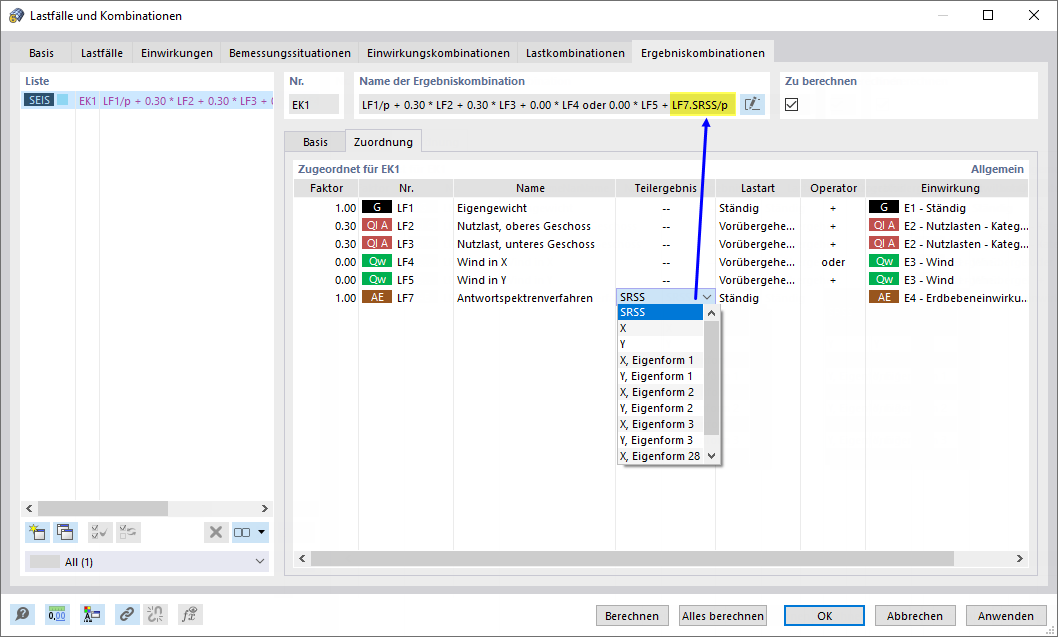1058x637 pixels.
Task: Select SRSS in the dropdown list
Action: 661,312
